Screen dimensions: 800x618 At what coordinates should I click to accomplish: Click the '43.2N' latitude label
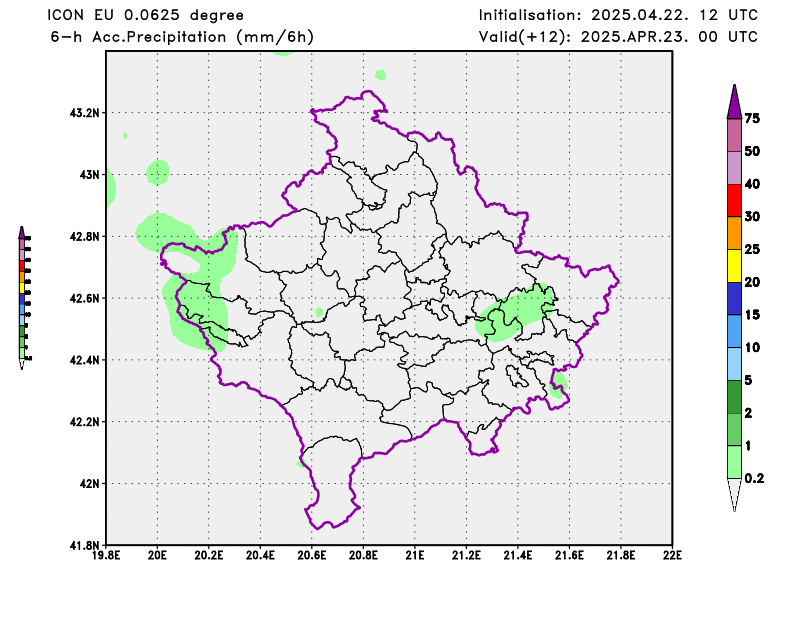click(x=85, y=113)
